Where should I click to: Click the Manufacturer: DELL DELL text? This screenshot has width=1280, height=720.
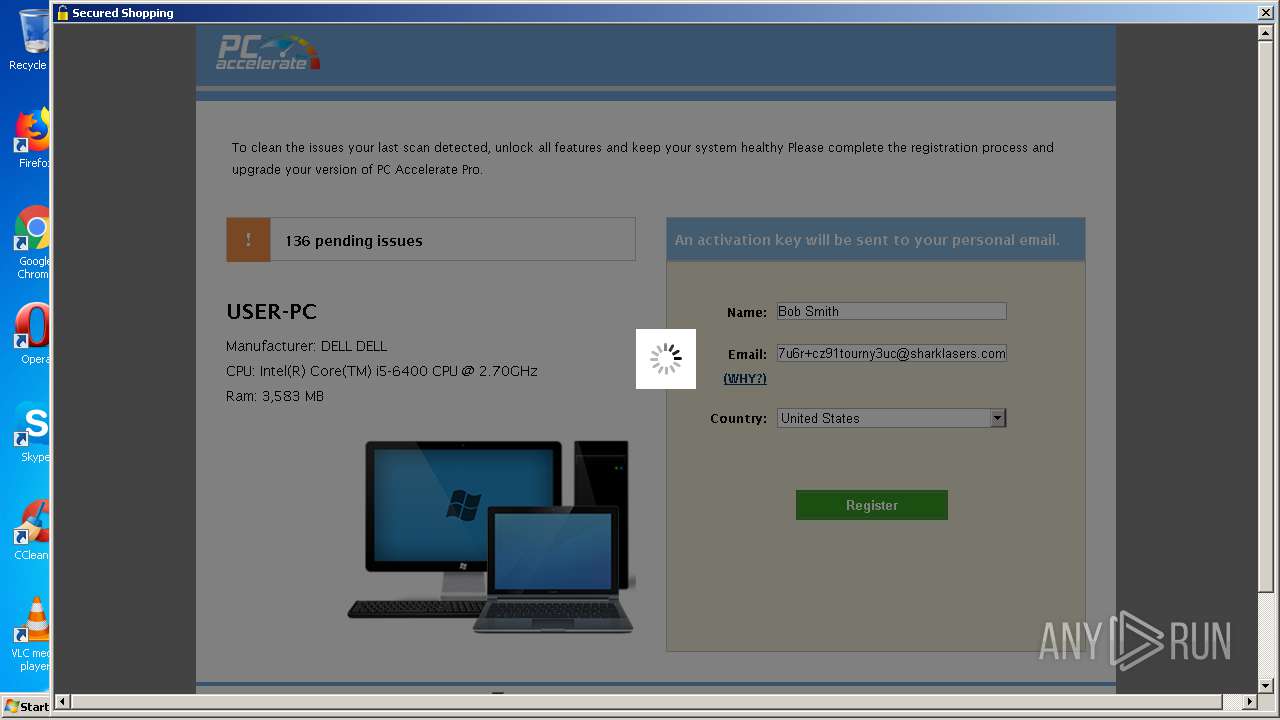306,346
